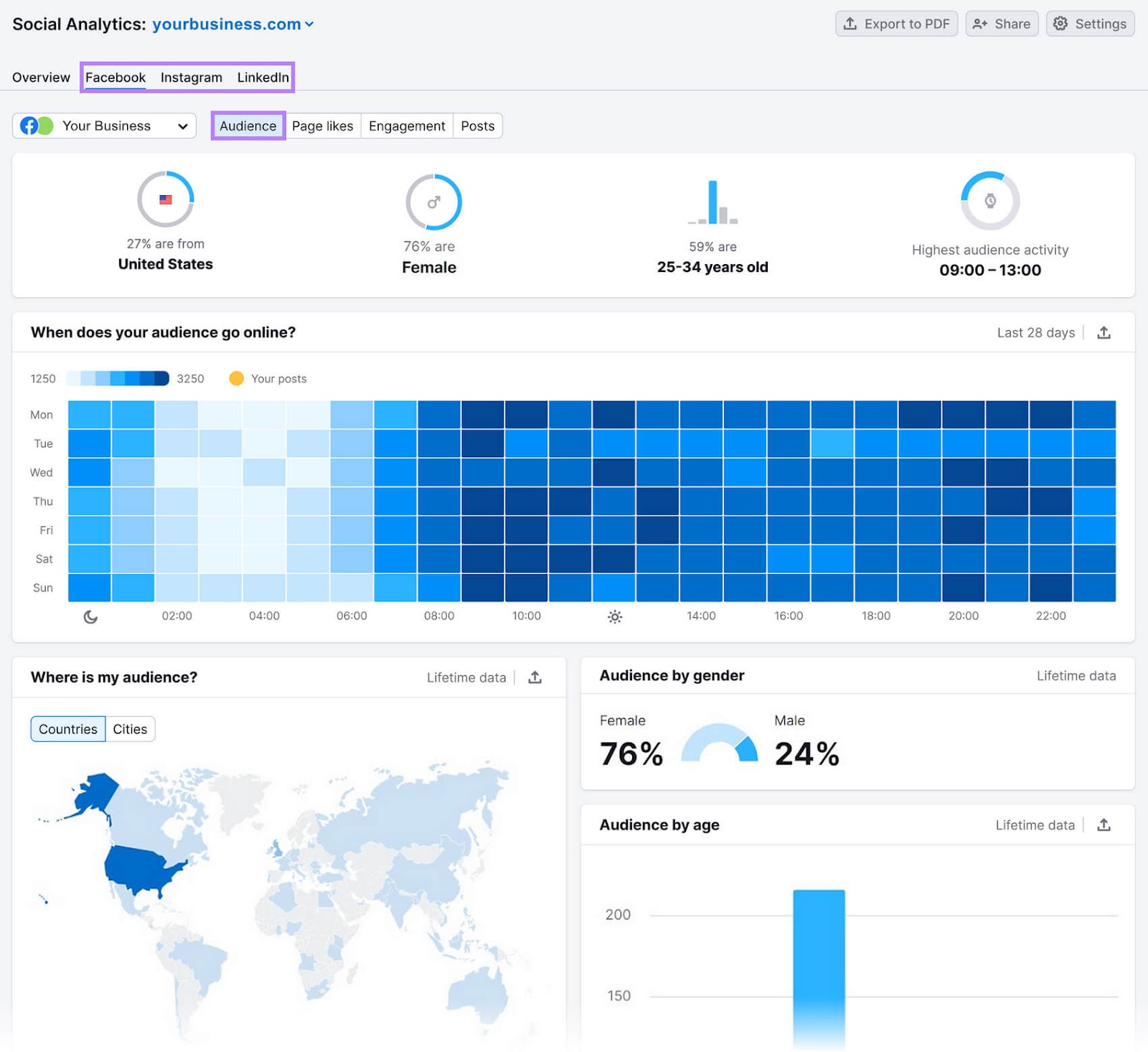This screenshot has width=1148, height=1052.
Task: Click the heatmap color scale gradient
Action: click(x=118, y=378)
